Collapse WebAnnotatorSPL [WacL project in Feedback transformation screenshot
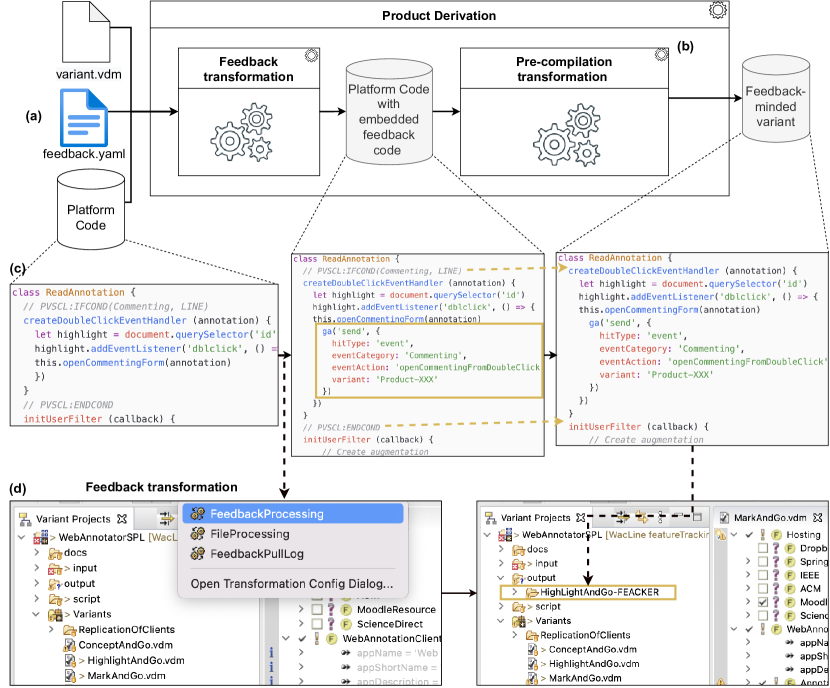The height and width of the screenshot is (688, 830). [x=21, y=537]
